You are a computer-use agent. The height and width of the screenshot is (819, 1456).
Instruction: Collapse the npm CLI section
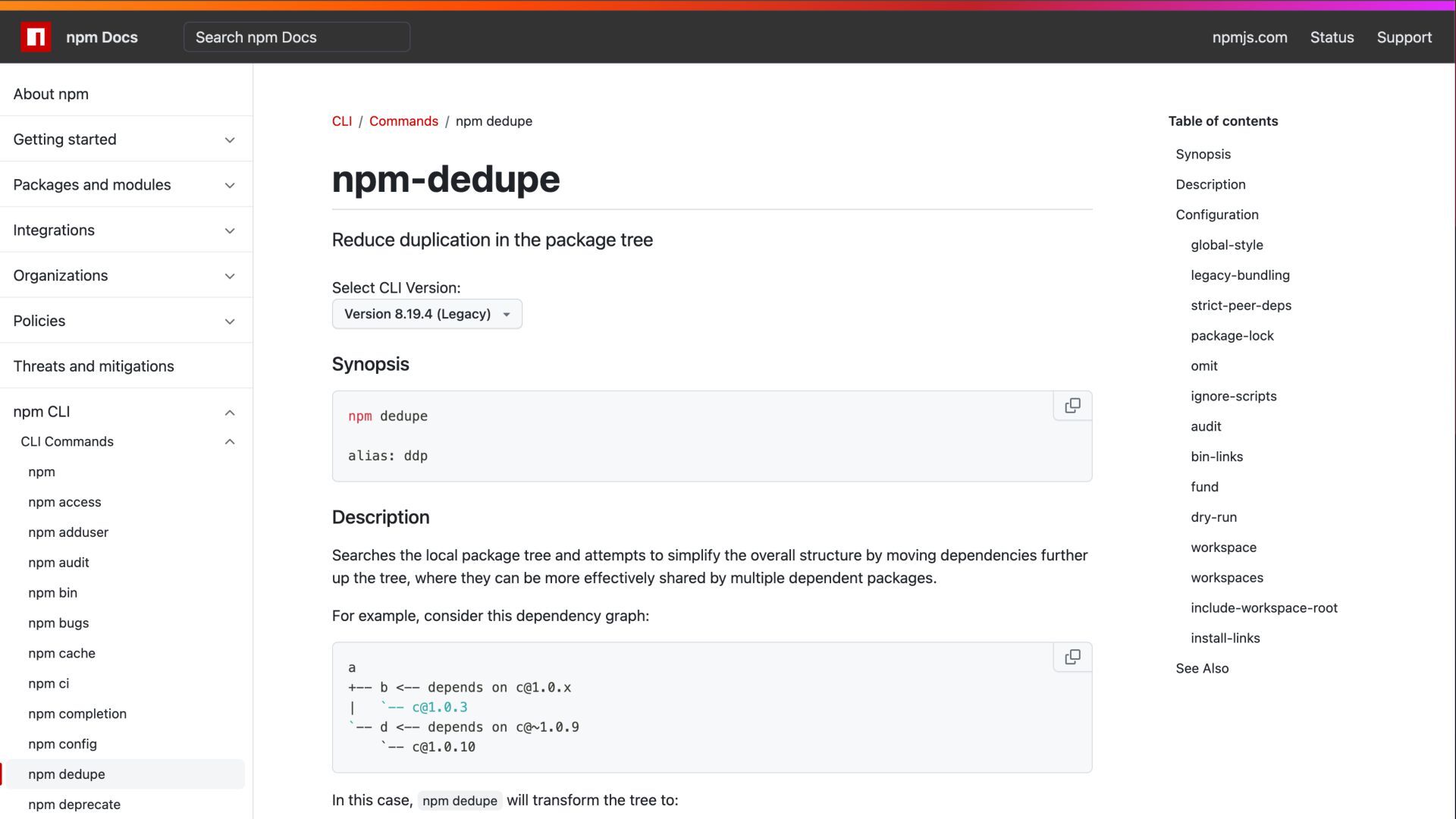tap(230, 413)
